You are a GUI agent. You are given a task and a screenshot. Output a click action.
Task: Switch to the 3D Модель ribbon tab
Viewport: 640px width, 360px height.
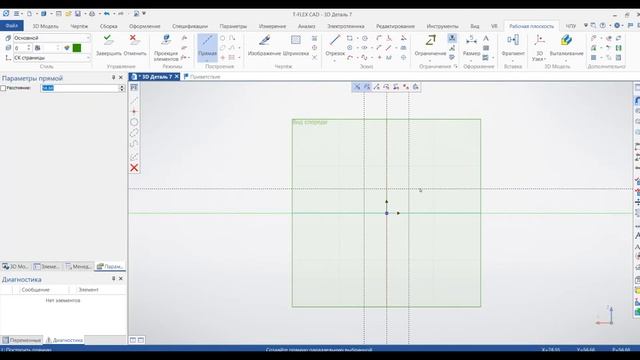tap(45, 26)
